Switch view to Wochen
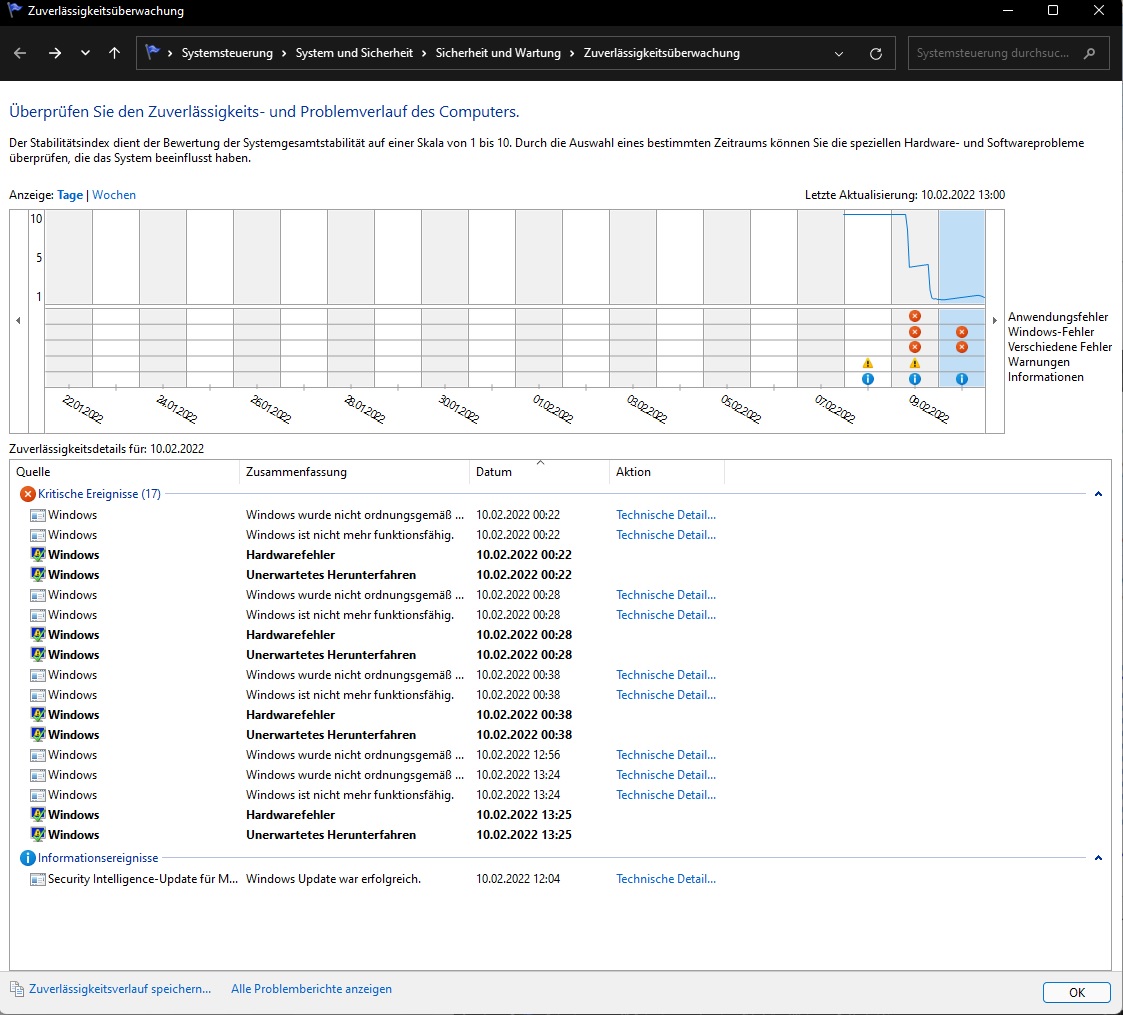This screenshot has height=1015, width=1123. 114,195
